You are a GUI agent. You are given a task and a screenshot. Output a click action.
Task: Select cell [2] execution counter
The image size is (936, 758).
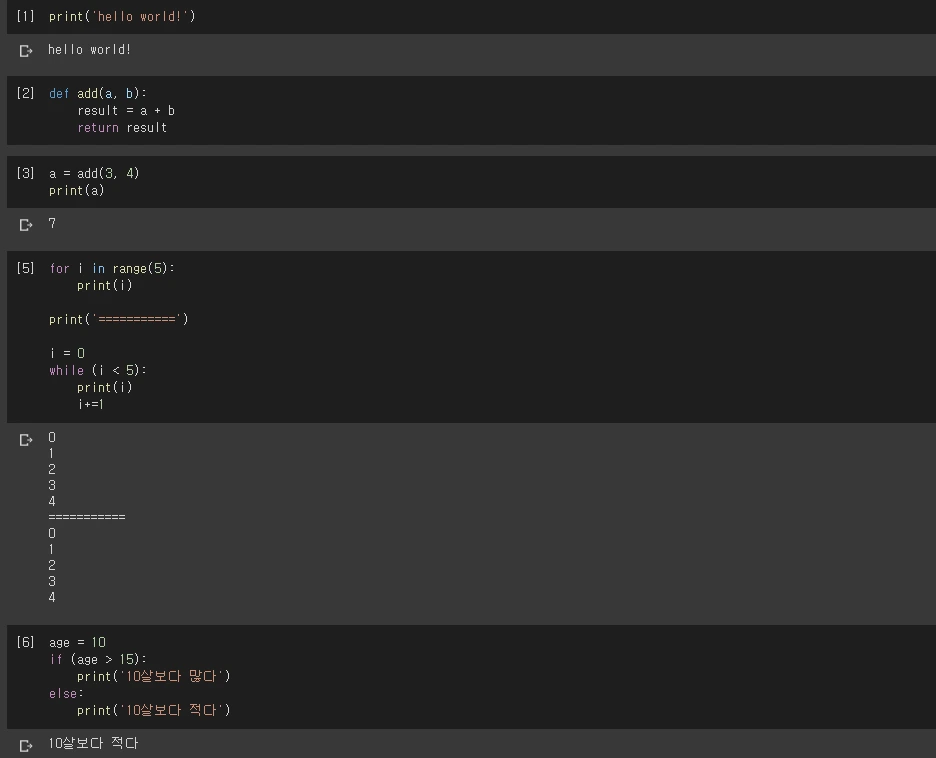point(26,93)
